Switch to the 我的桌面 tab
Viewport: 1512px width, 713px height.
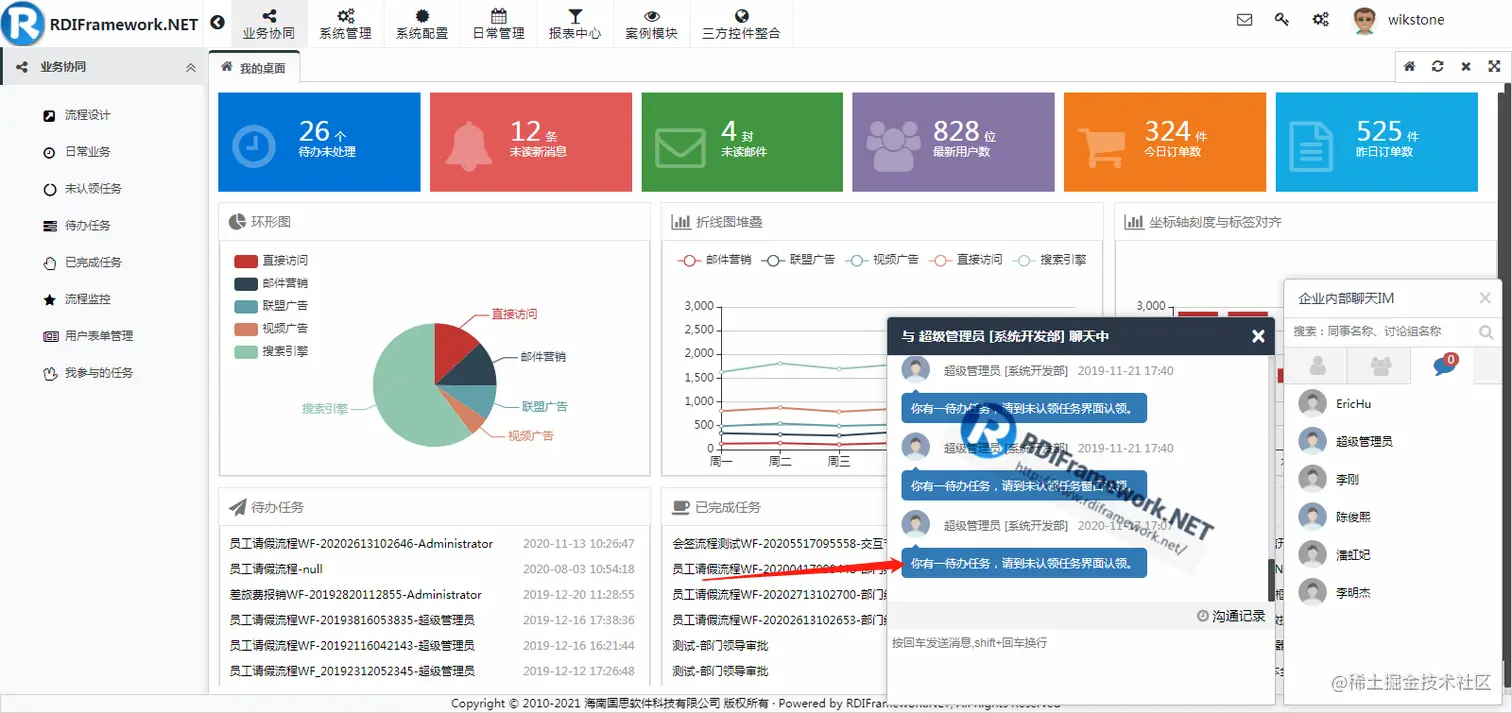(x=254, y=68)
